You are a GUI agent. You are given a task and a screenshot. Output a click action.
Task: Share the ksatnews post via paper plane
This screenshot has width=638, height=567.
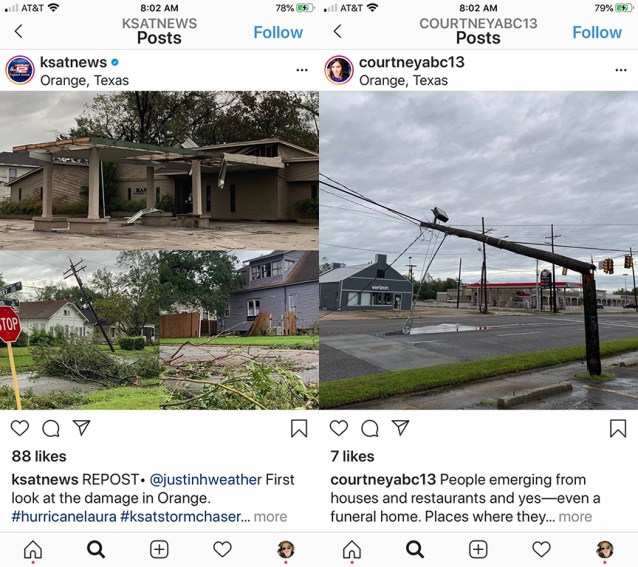(x=81, y=427)
